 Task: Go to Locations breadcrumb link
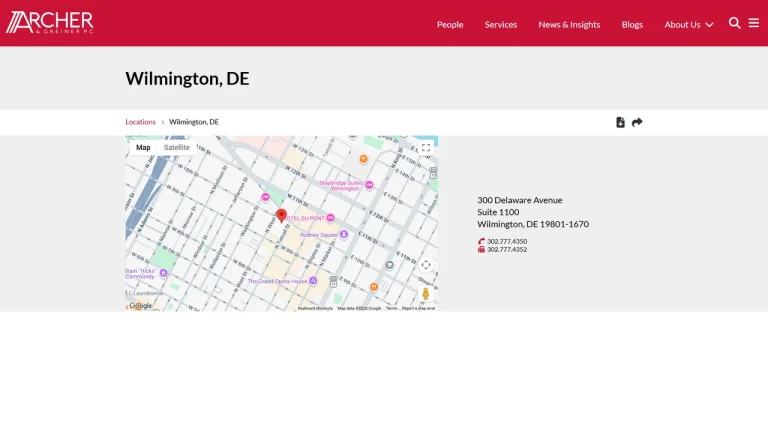click(x=140, y=122)
